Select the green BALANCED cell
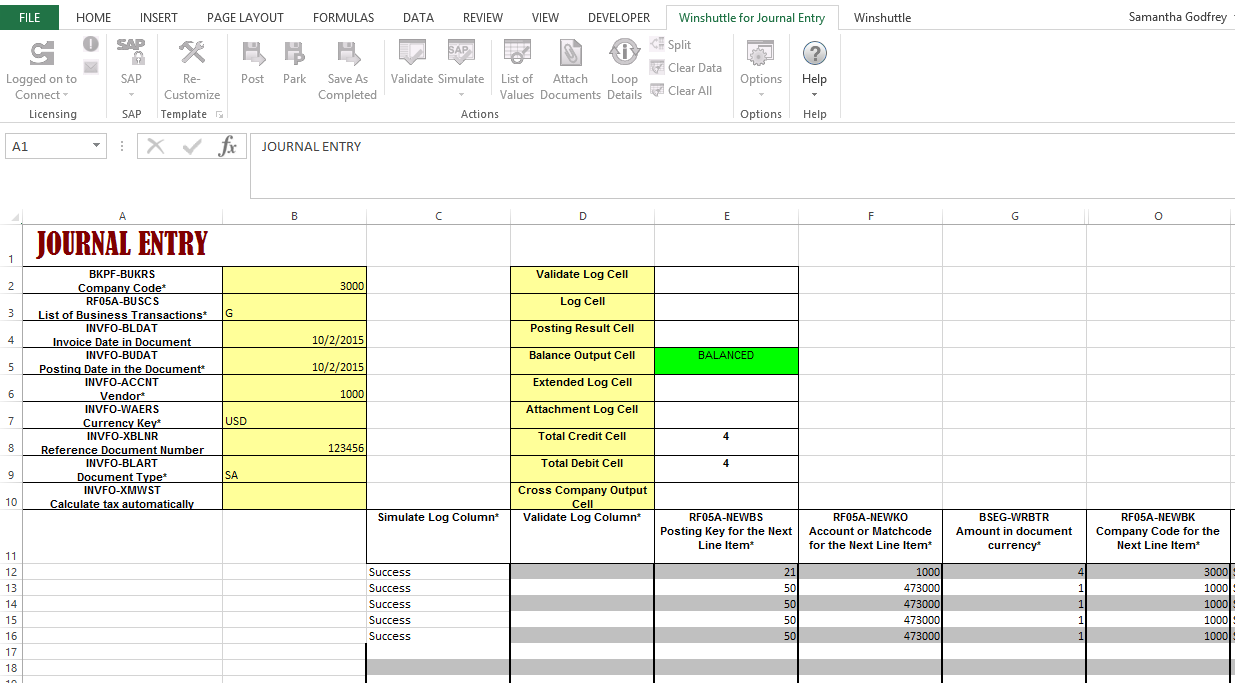The height and width of the screenshot is (683, 1235). (726, 361)
